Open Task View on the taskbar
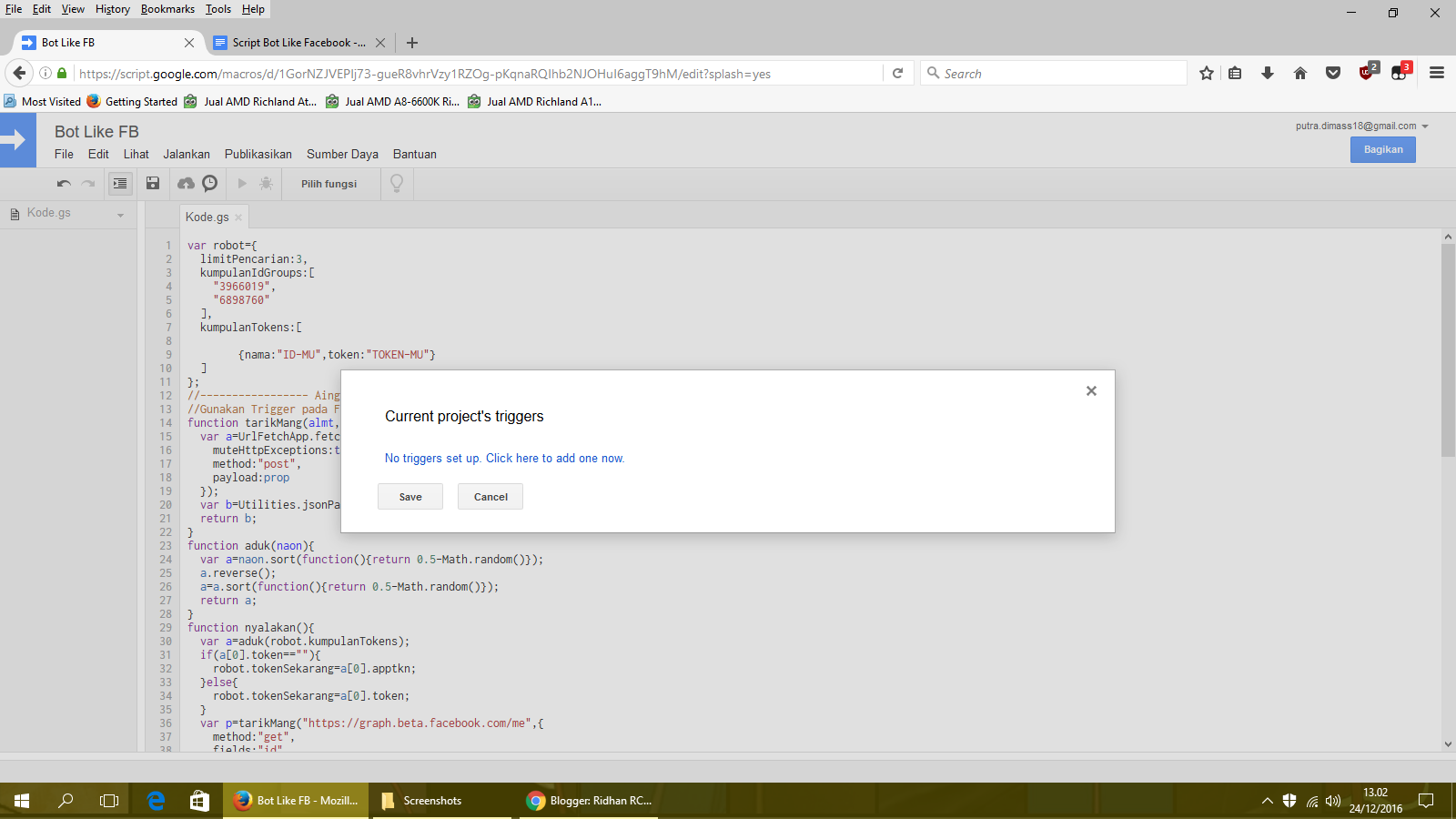Screen dimensions: 1456x819 coord(109,801)
